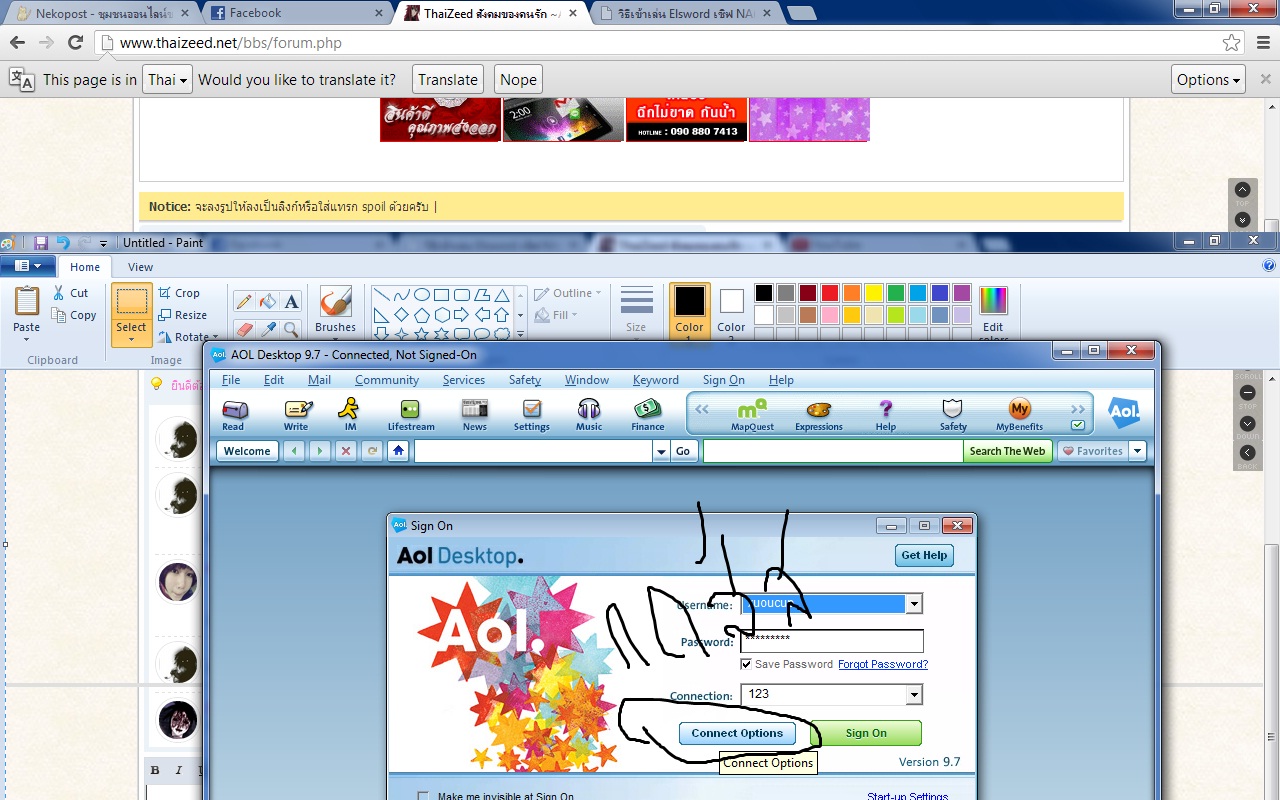Pick the red color swatch in Paint
The width and height of the screenshot is (1280, 800).
point(829,293)
